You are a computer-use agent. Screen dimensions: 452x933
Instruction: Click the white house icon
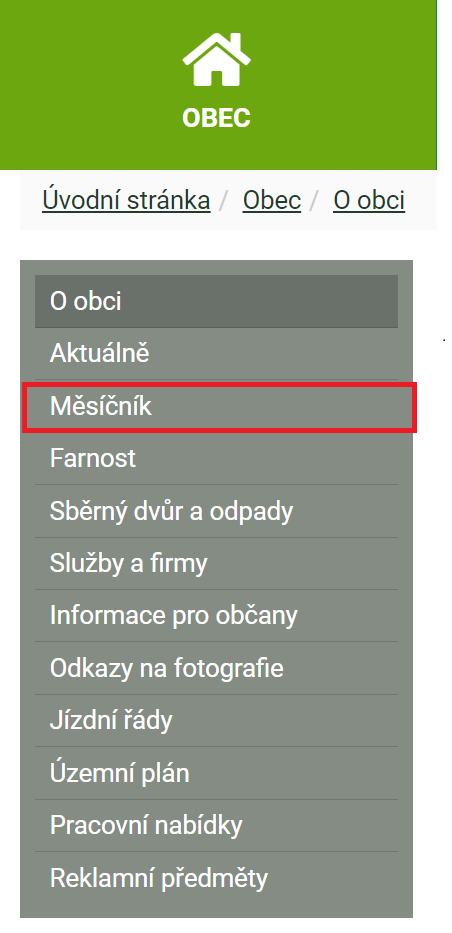(x=216, y=60)
